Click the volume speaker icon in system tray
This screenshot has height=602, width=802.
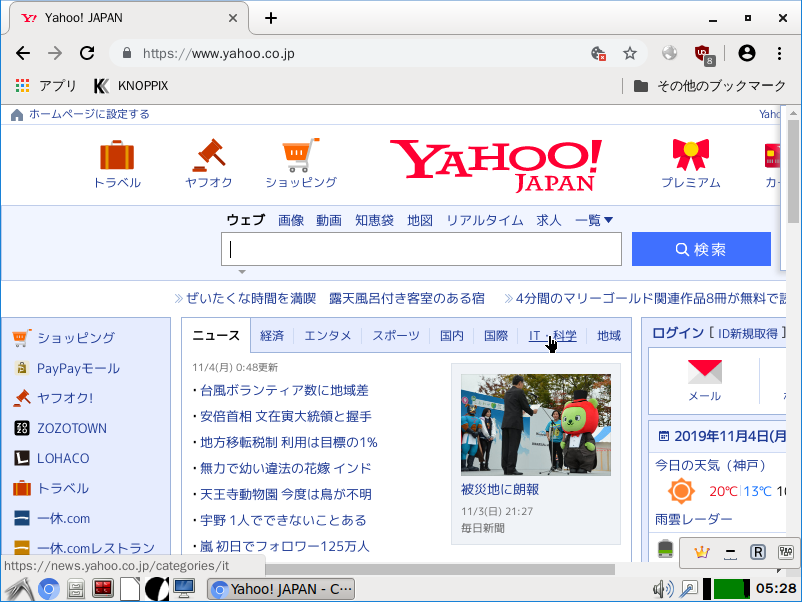tap(663, 589)
